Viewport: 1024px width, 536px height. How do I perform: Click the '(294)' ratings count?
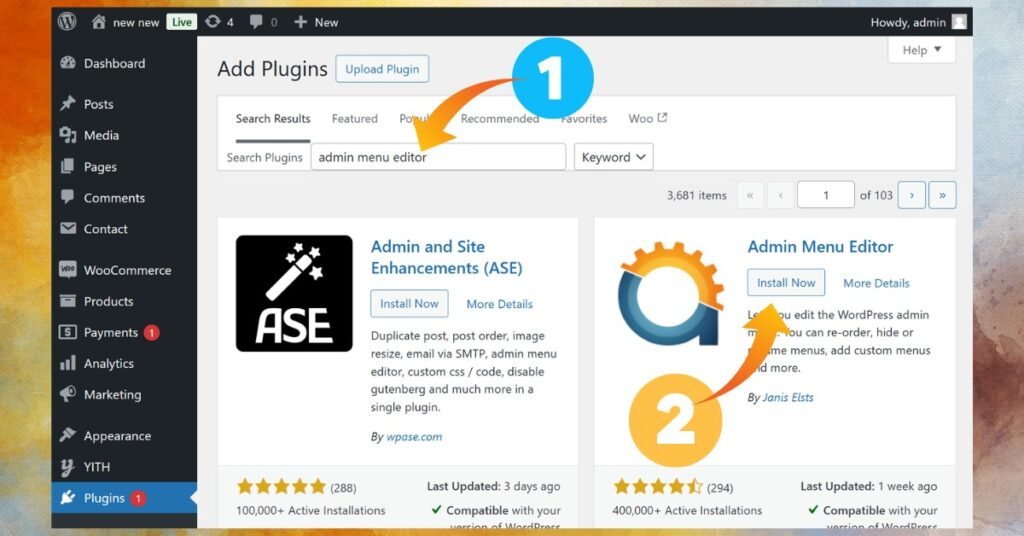[720, 488]
